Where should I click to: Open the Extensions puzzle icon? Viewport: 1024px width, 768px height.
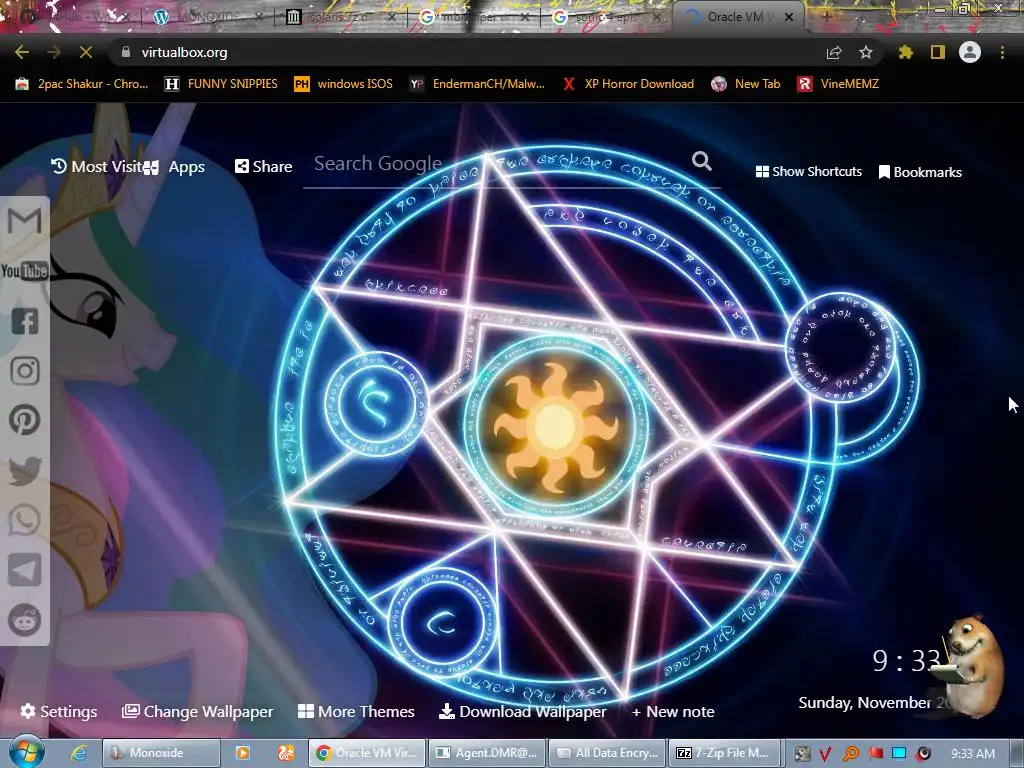pyautogui.click(x=906, y=52)
